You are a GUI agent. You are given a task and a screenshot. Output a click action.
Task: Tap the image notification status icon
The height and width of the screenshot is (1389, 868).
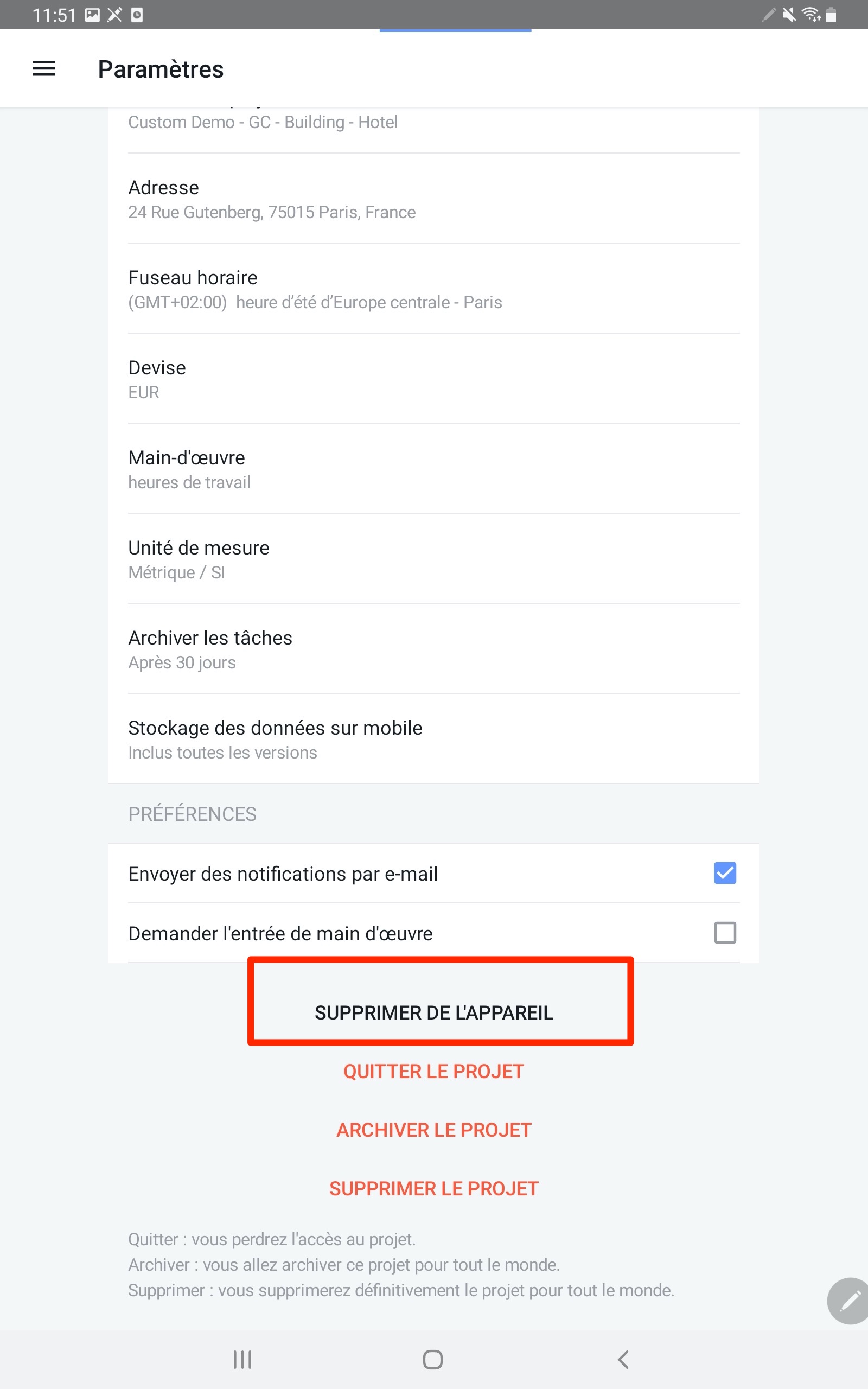(x=92, y=14)
